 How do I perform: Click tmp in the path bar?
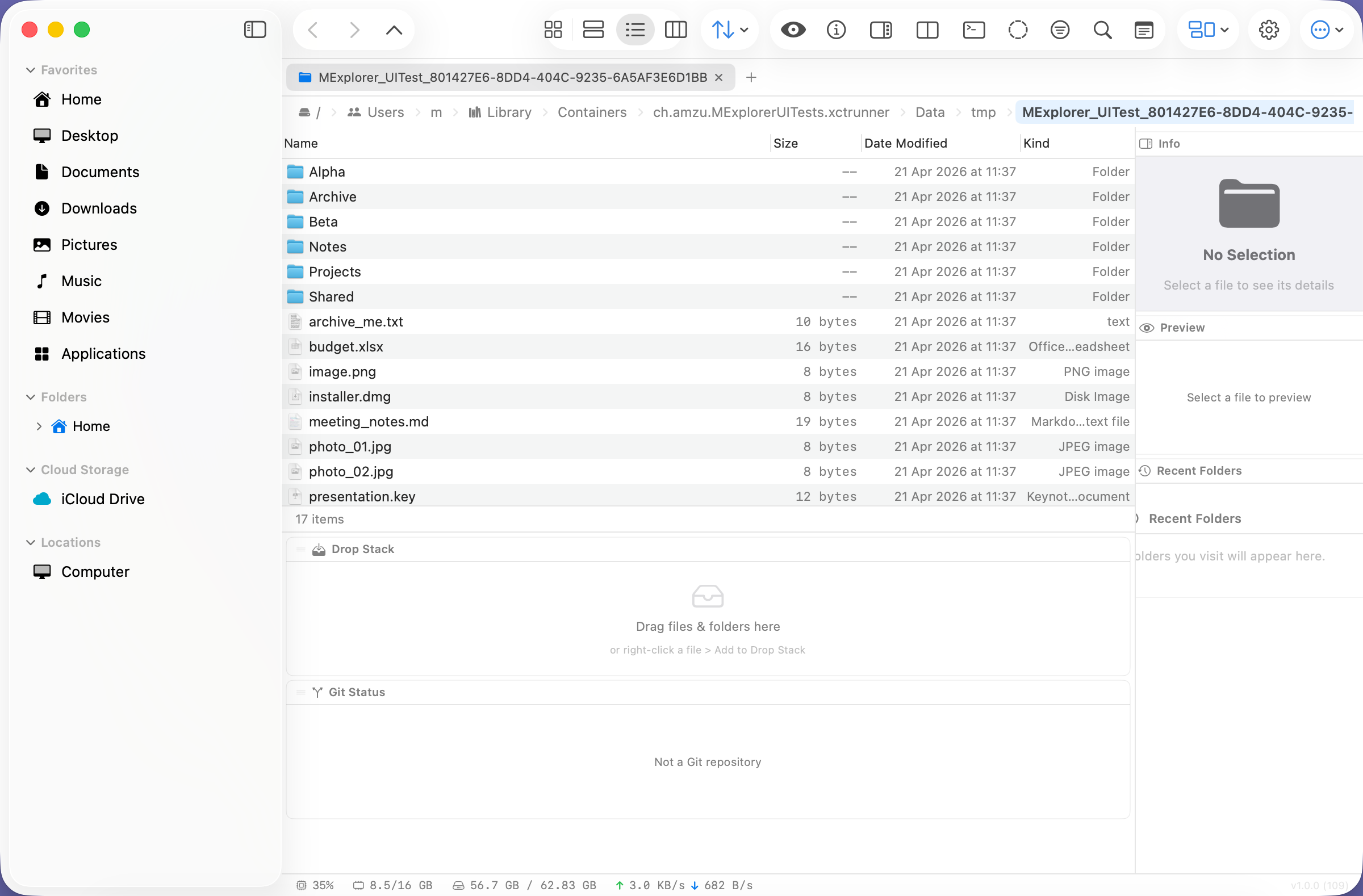click(x=983, y=112)
